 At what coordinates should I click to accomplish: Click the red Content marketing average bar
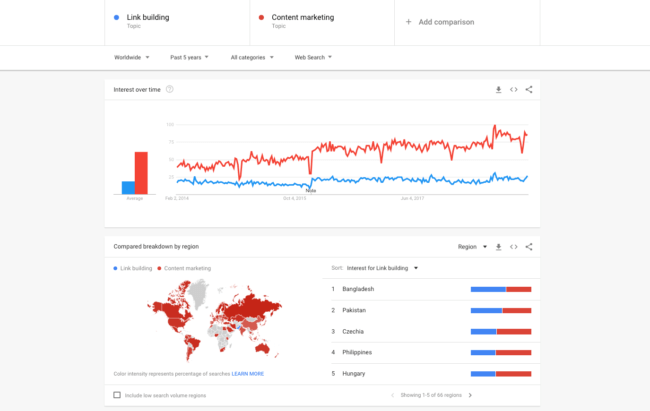click(x=142, y=172)
